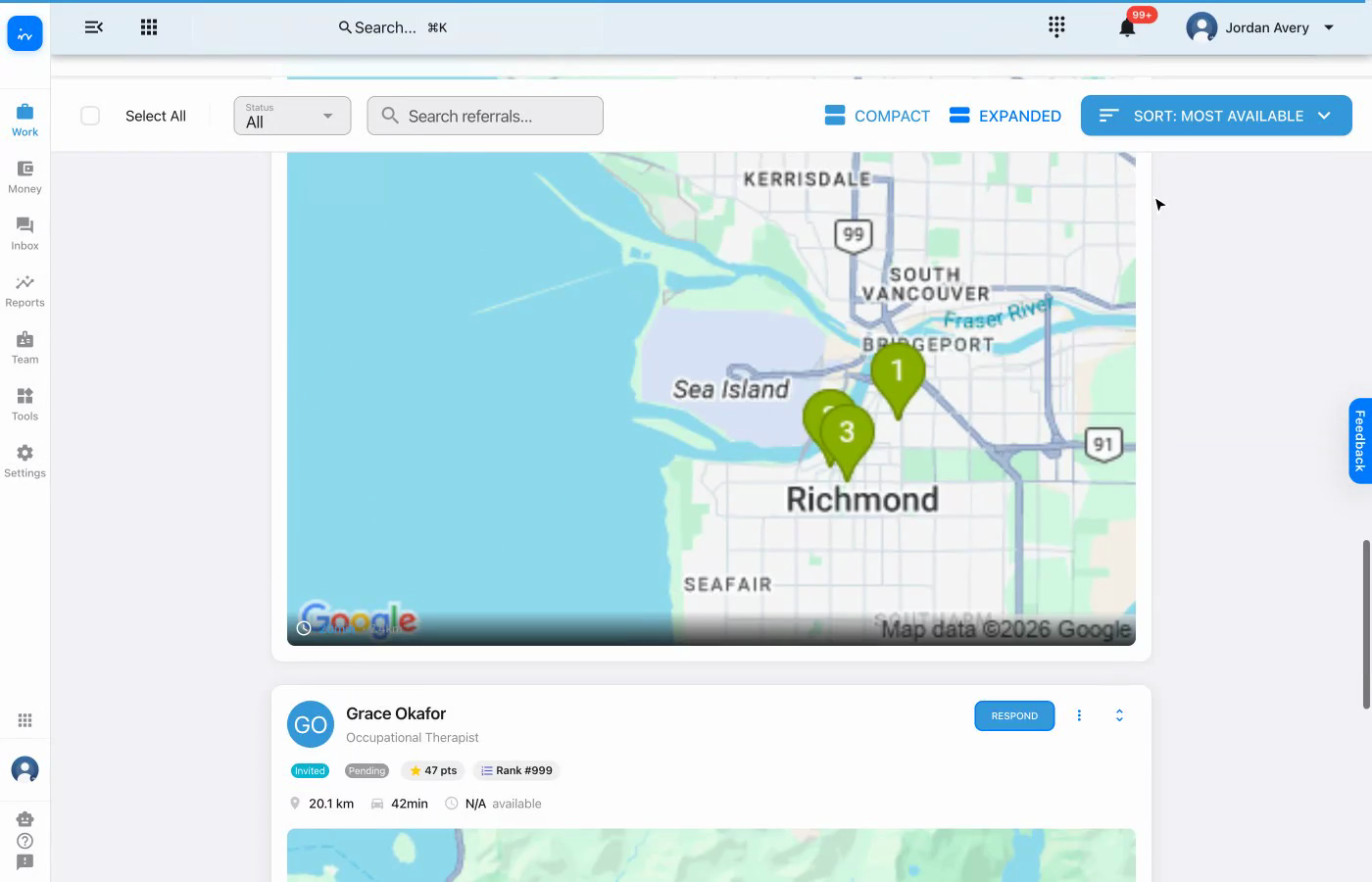1372x882 pixels.
Task: Open Reports from the sidebar
Action: (24, 291)
